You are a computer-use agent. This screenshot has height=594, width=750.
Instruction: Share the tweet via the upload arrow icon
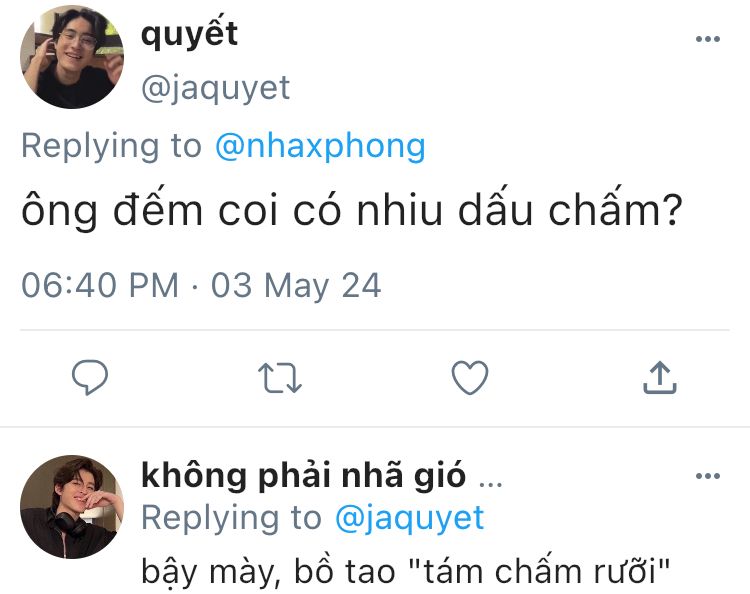[660, 377]
